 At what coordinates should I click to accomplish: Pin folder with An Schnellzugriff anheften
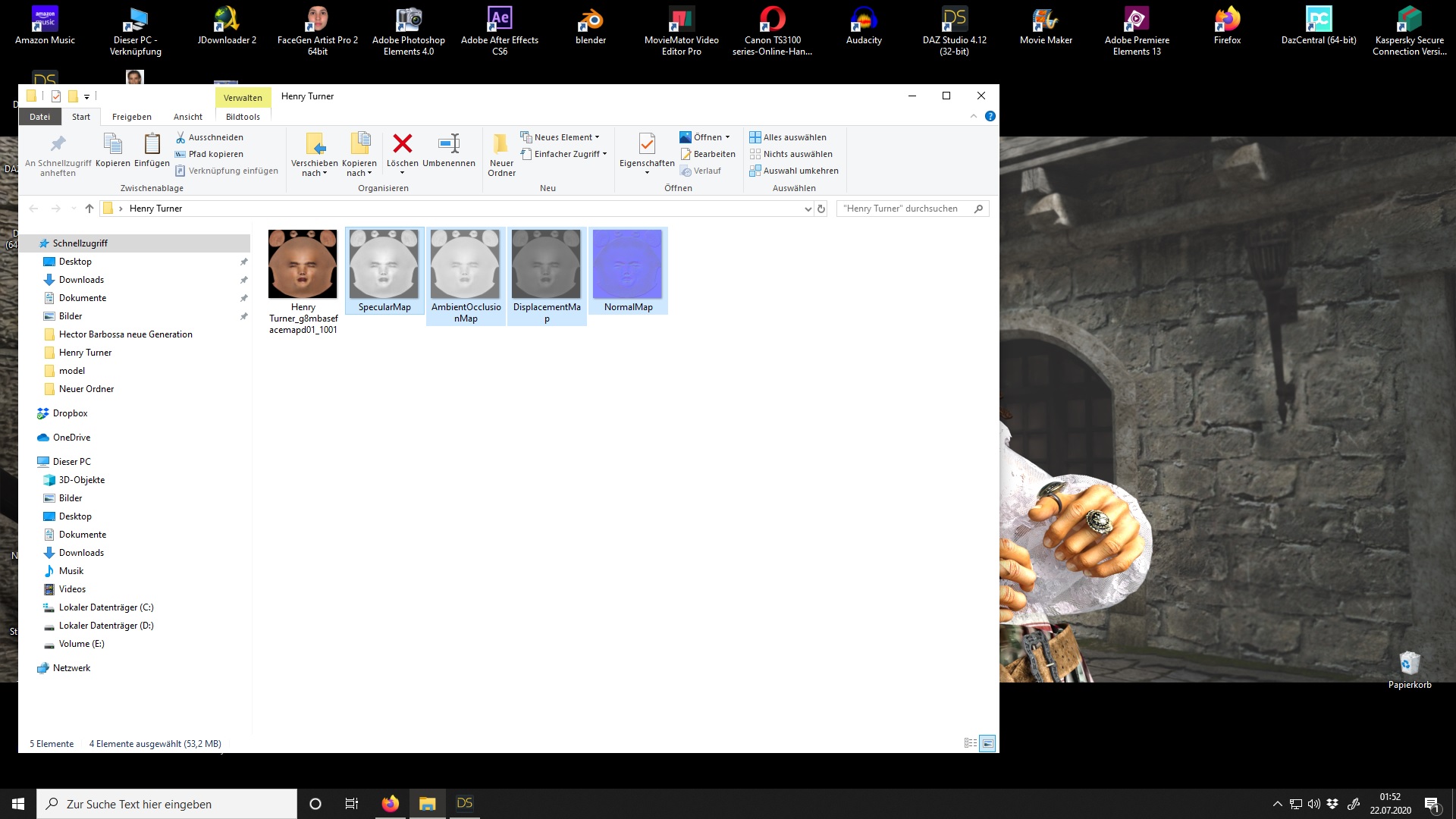point(58,143)
